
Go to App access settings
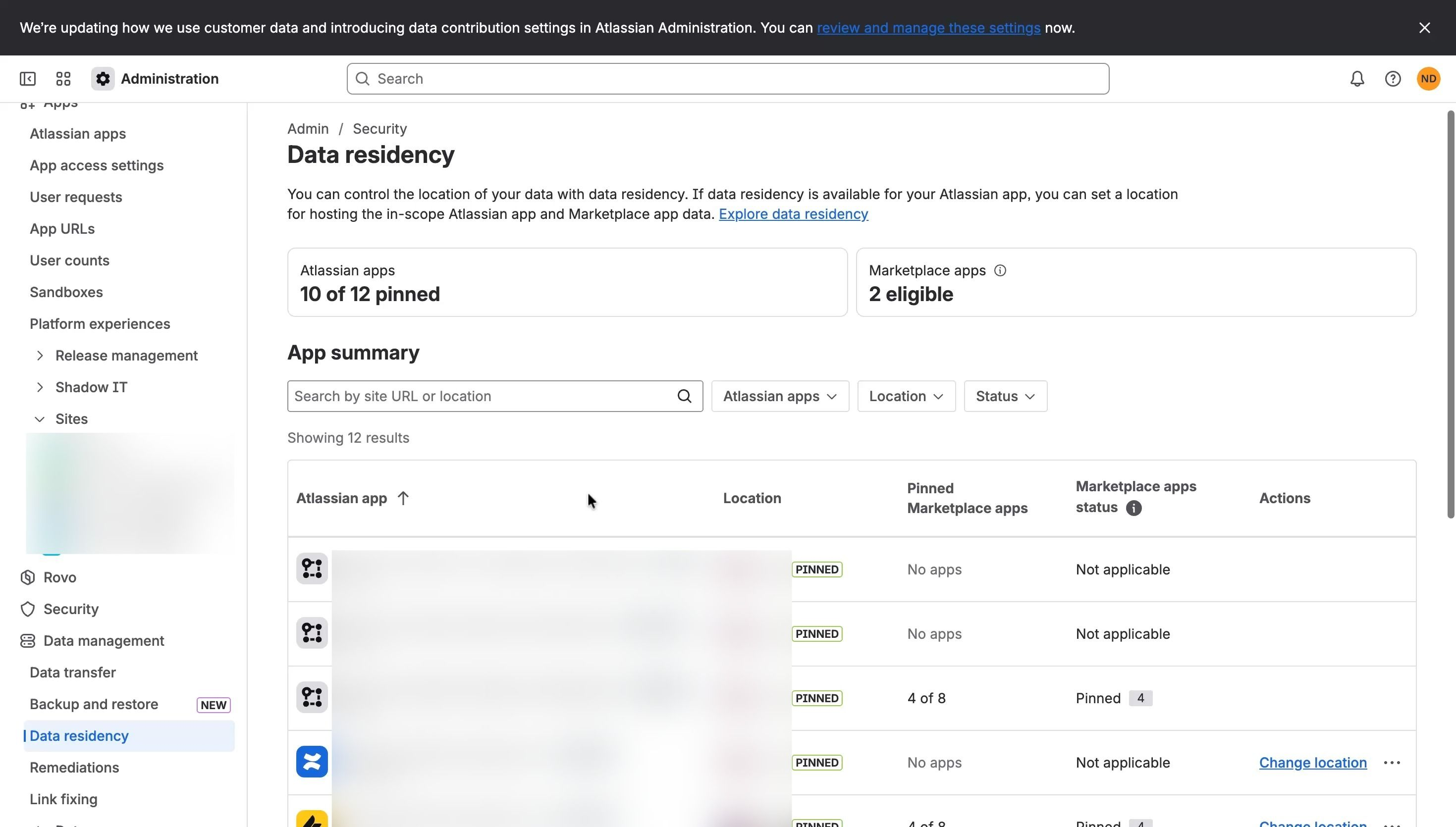coord(97,165)
